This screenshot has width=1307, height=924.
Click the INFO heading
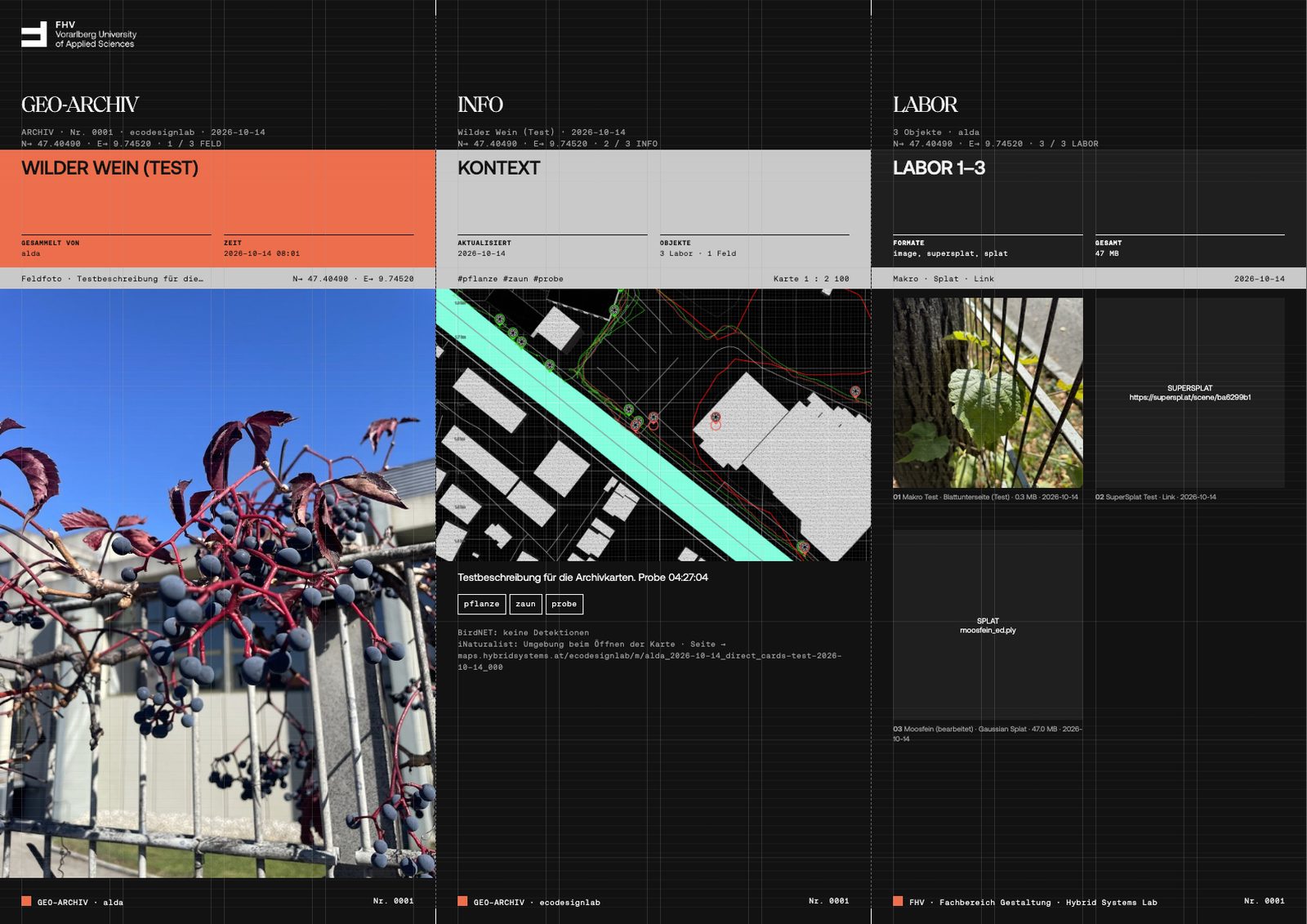pyautogui.click(x=480, y=105)
